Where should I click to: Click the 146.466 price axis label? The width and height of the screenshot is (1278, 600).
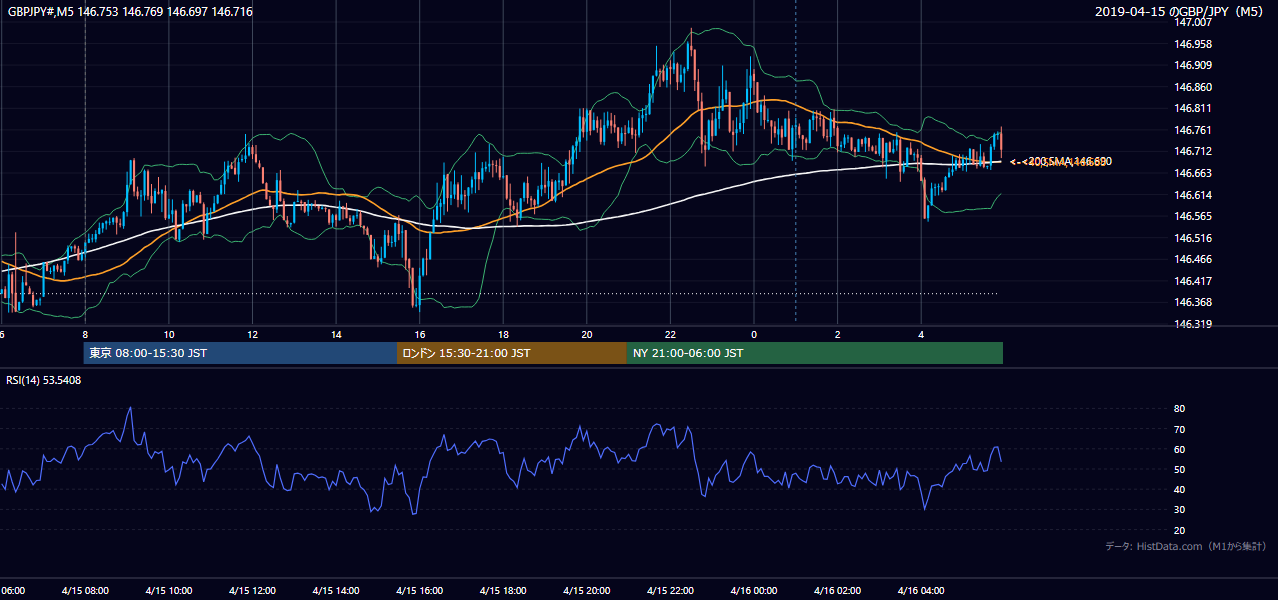tap(1193, 259)
